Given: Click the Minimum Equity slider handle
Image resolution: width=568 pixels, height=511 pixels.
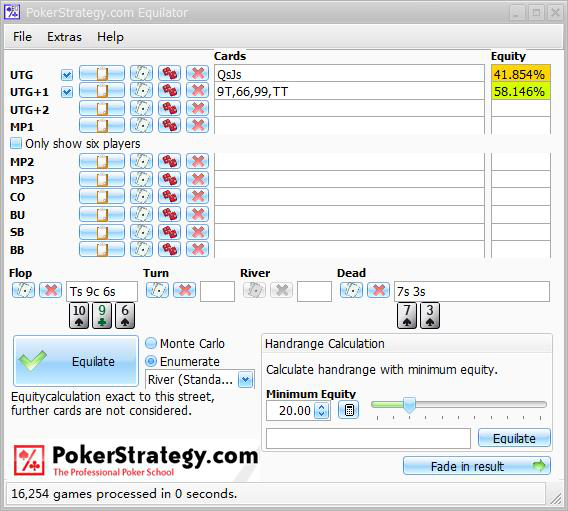Looking at the screenshot, I should [410, 405].
